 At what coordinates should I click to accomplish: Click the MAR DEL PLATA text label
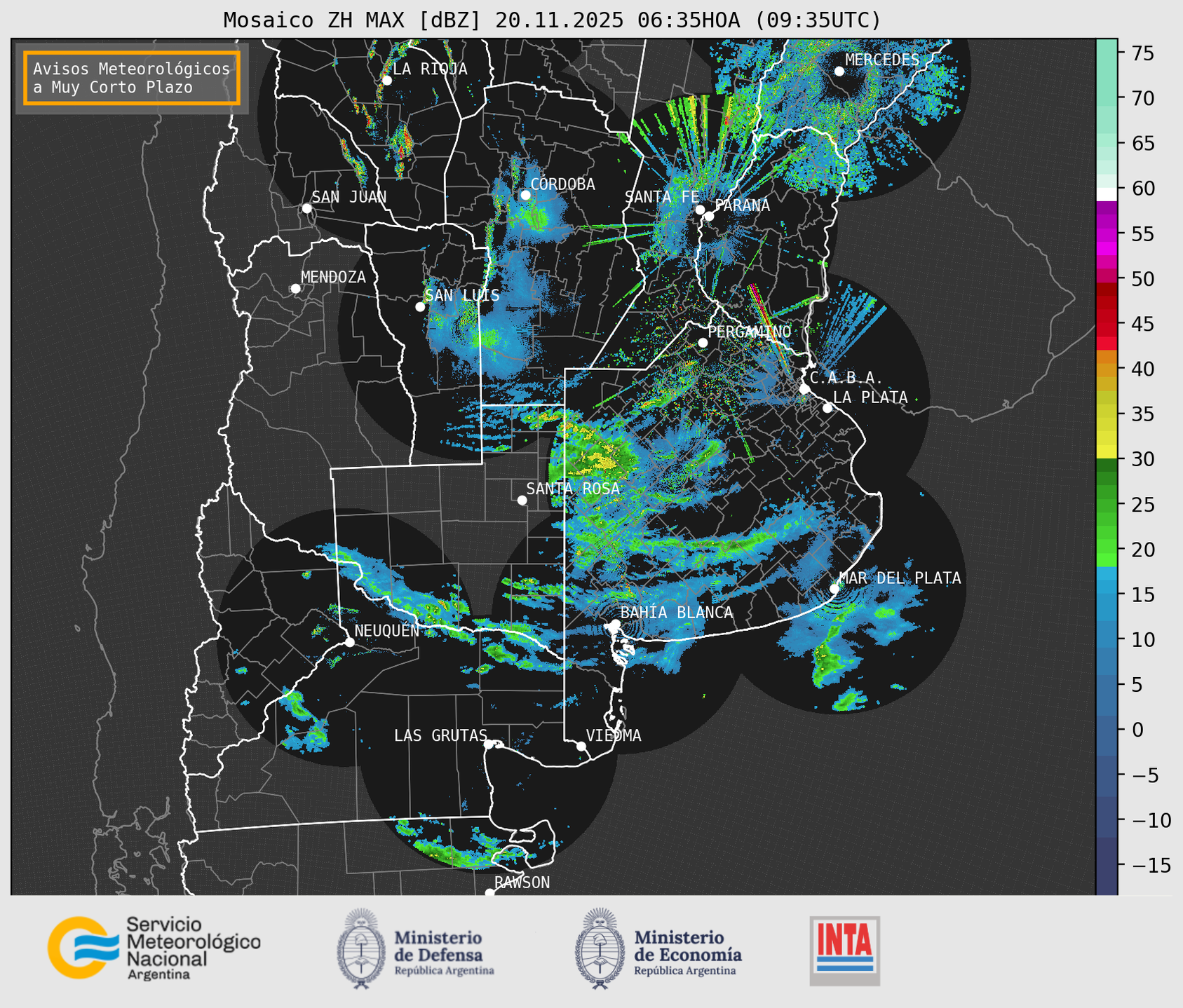[x=900, y=578]
